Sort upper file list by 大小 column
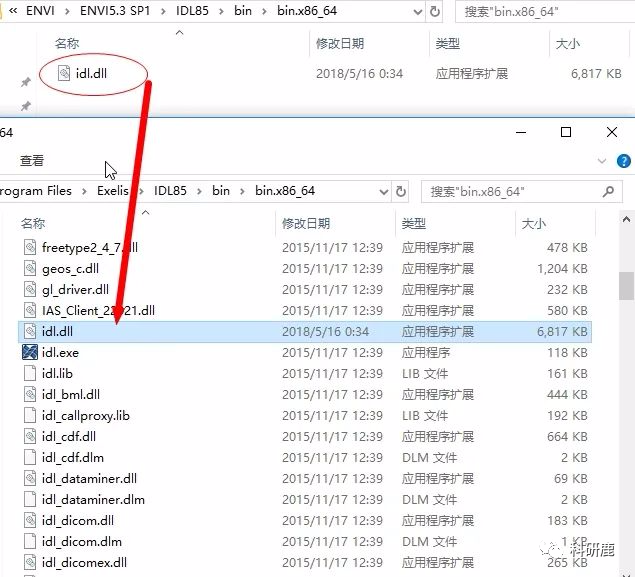 [566, 45]
